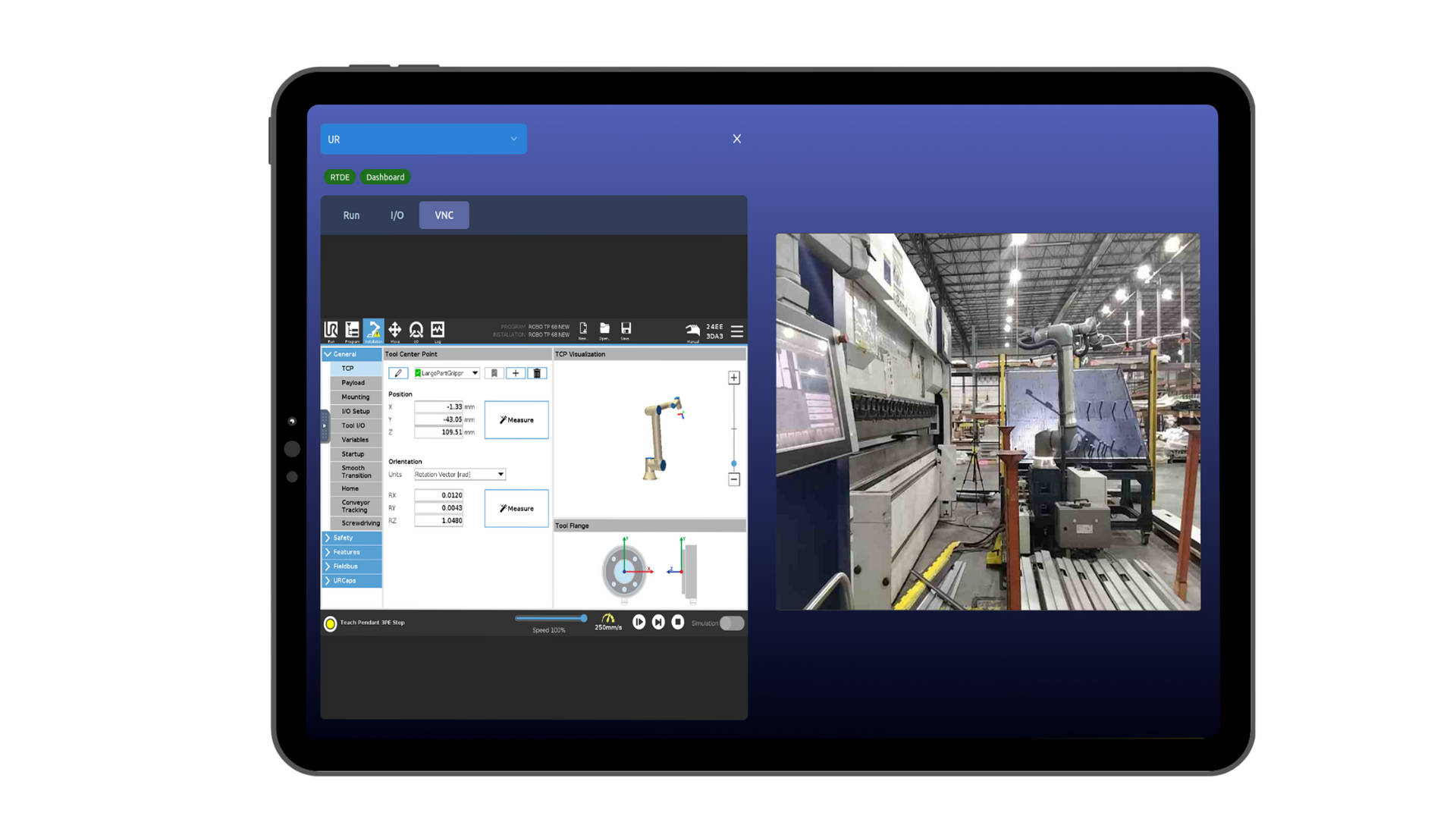Click the X position field
Image resolution: width=1456 pixels, height=819 pixels.
pyautogui.click(x=438, y=407)
